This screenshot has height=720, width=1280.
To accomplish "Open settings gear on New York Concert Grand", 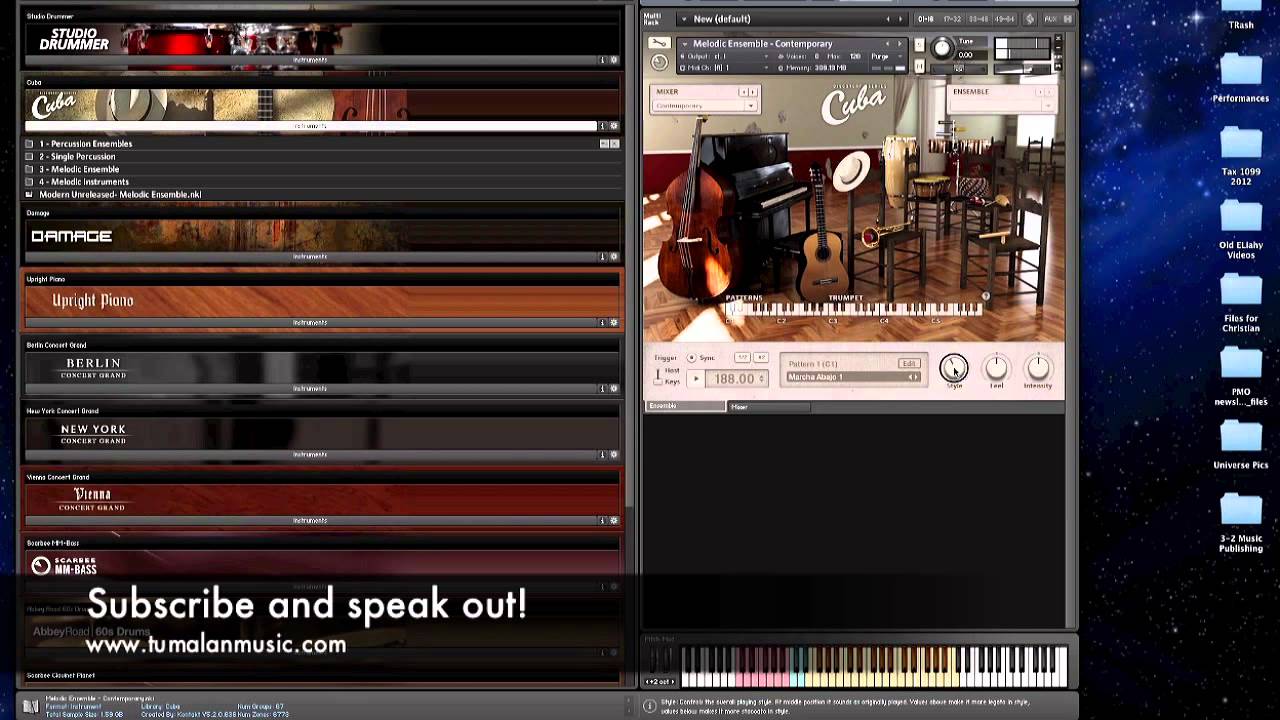I will coord(614,455).
